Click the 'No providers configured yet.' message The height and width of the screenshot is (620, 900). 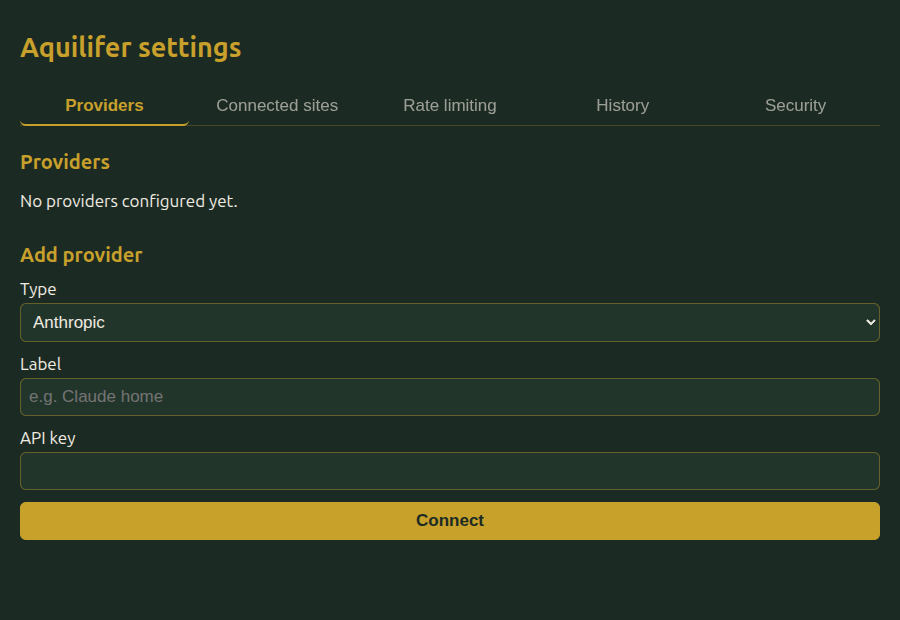[129, 202]
